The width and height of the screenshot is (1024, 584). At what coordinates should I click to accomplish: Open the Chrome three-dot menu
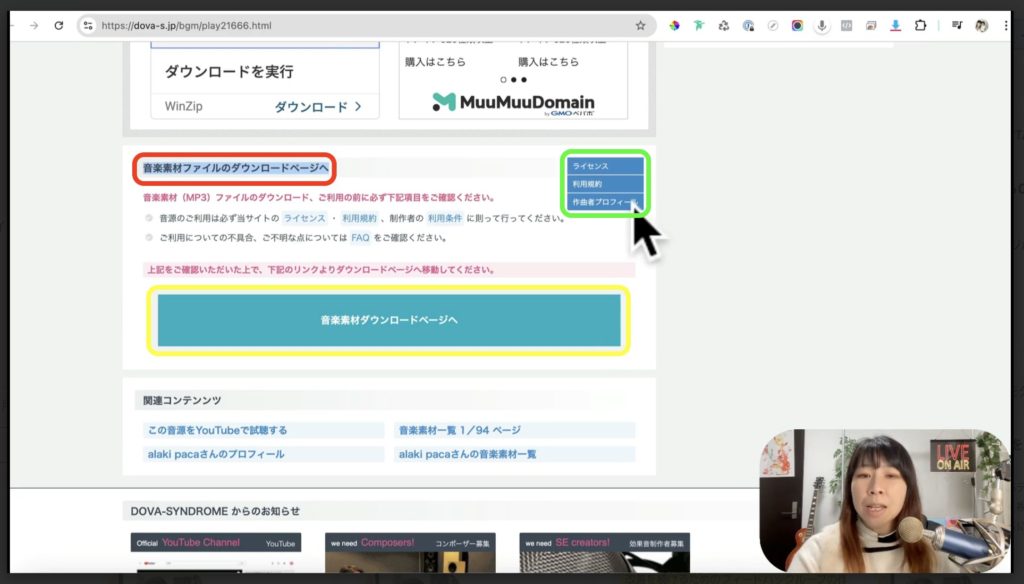click(1006, 24)
